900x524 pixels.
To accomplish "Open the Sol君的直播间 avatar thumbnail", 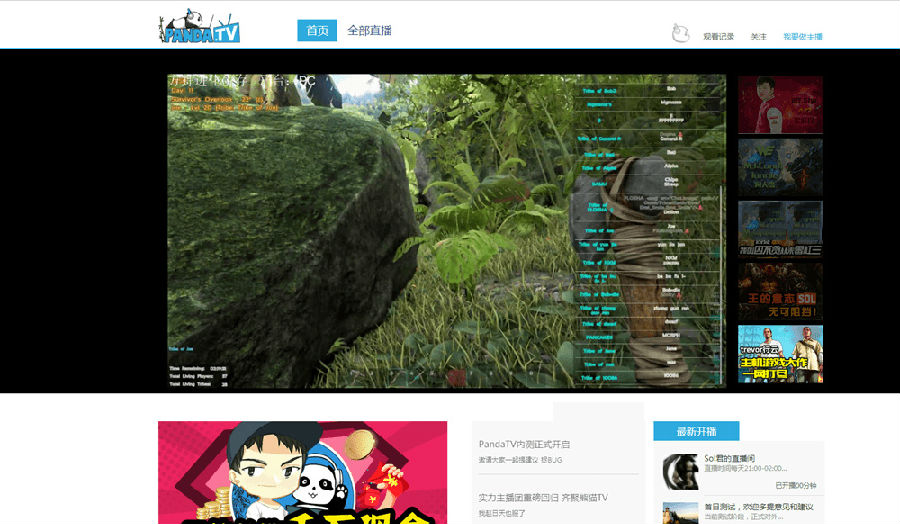I will click(x=680, y=472).
